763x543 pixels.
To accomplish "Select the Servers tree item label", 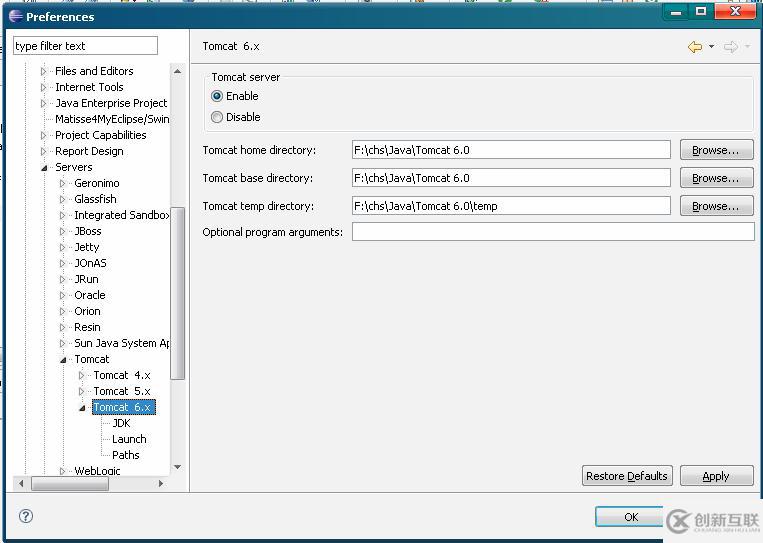I will (x=73, y=167).
